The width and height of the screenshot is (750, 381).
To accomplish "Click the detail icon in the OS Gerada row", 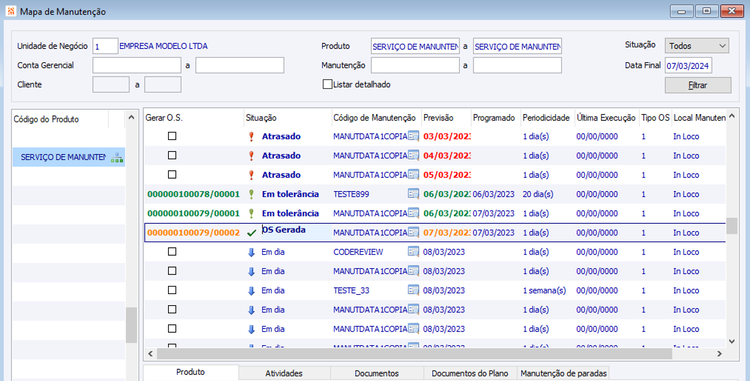I will (413, 232).
